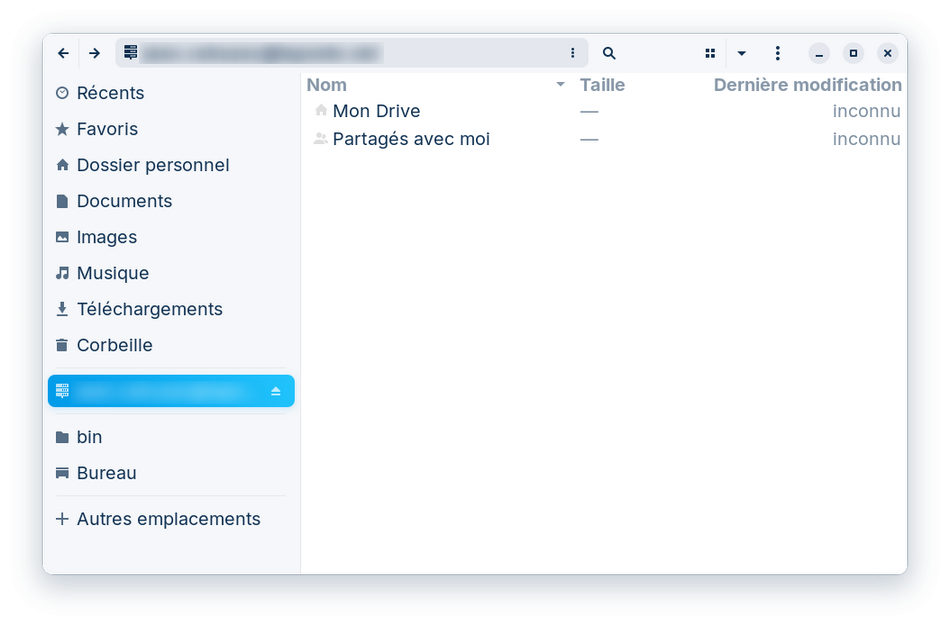The width and height of the screenshot is (950, 626).
Task: Select the Téléchargements folder
Action: tap(149, 309)
